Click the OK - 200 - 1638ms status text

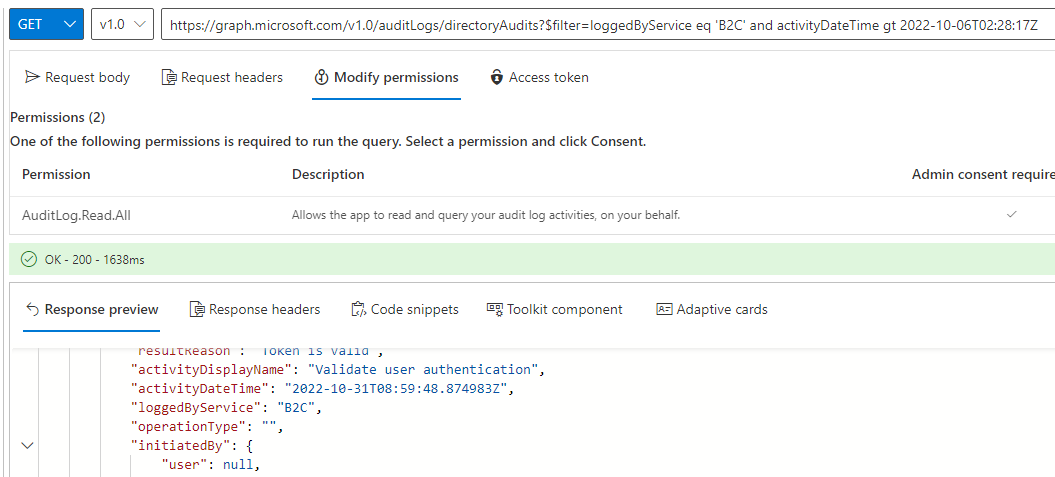[93, 260]
